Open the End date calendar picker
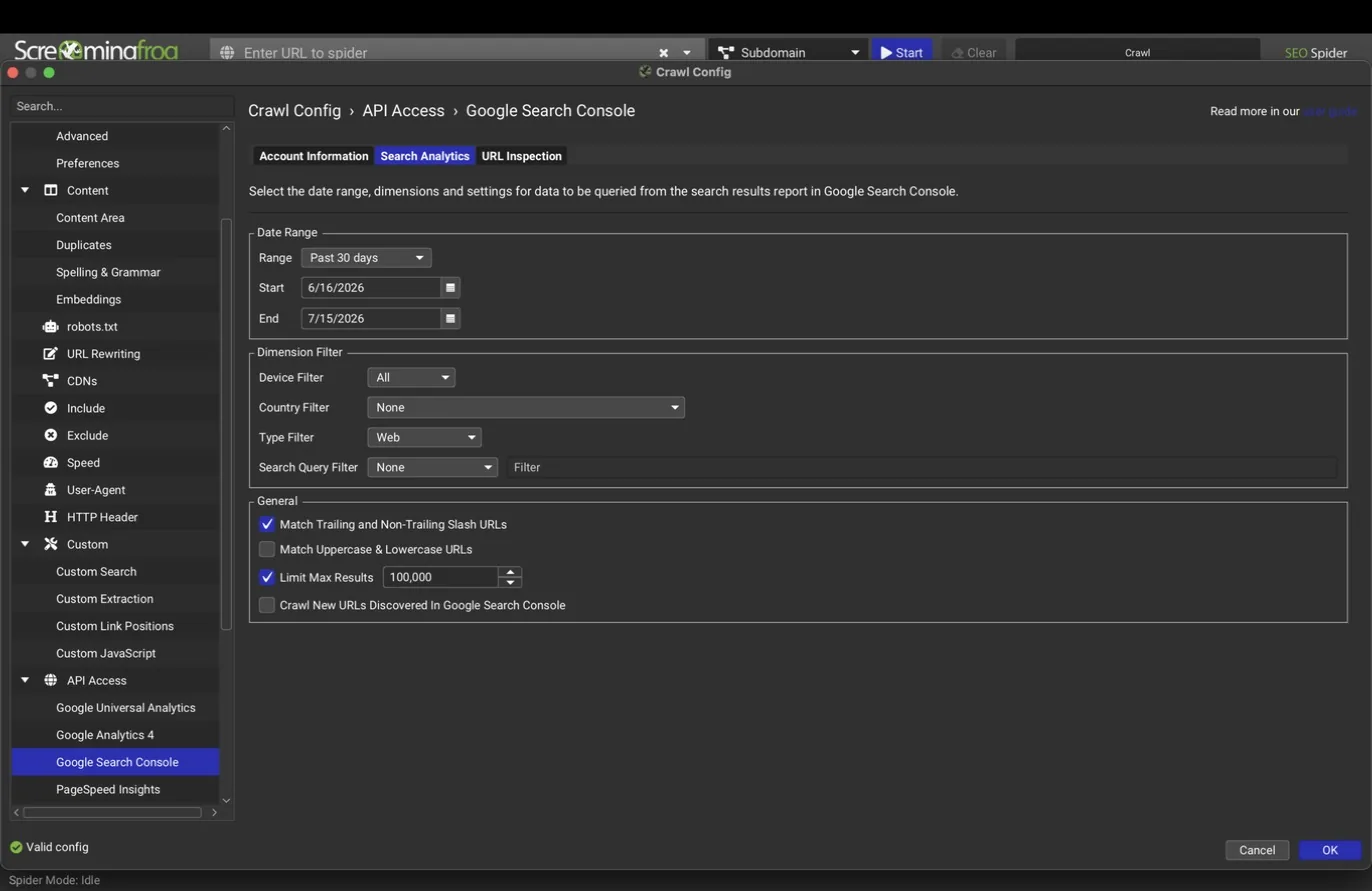This screenshot has width=1372, height=891. pos(450,318)
